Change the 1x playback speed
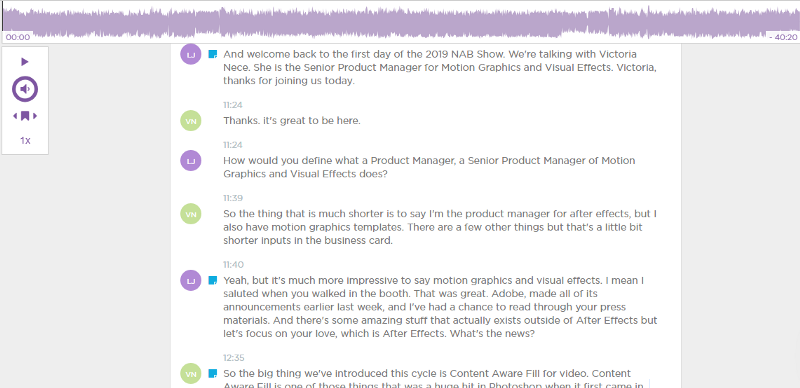Image resolution: width=800 pixels, height=388 pixels. pos(25,140)
